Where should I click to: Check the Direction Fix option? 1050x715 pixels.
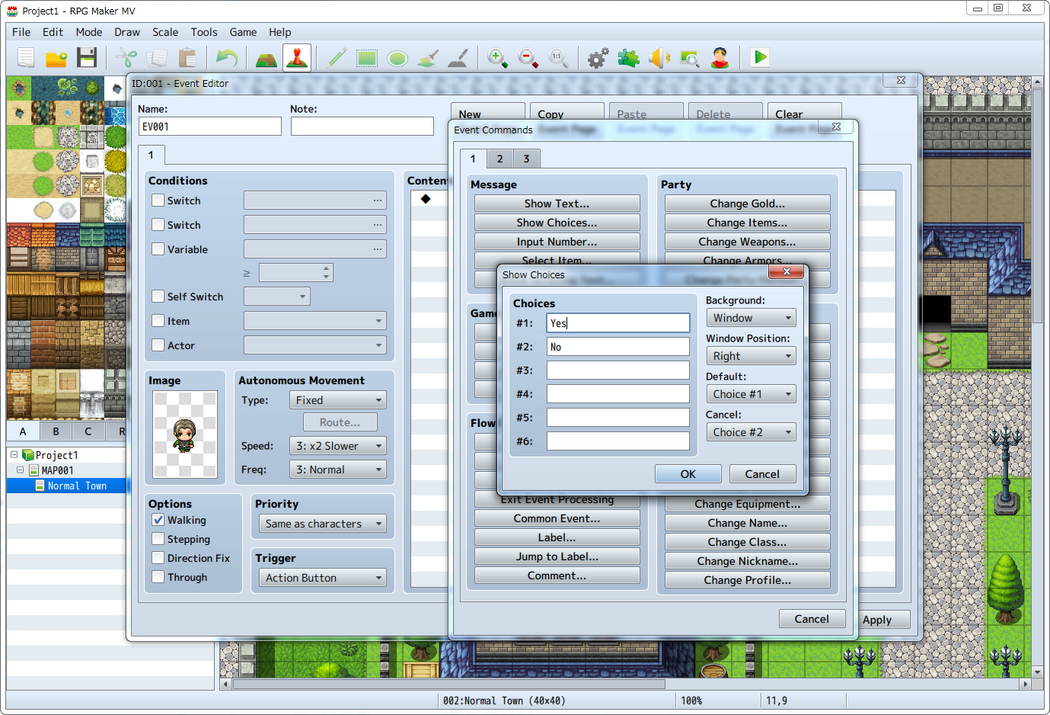pos(158,558)
